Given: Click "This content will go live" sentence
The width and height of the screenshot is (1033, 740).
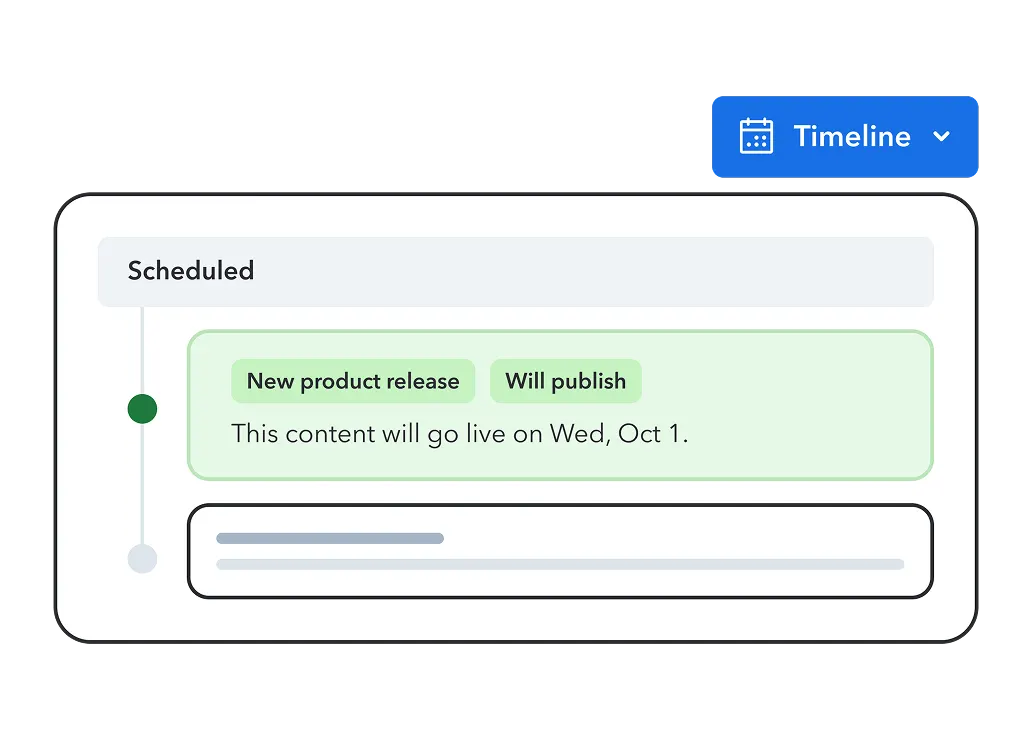Looking at the screenshot, I should (390, 434).
